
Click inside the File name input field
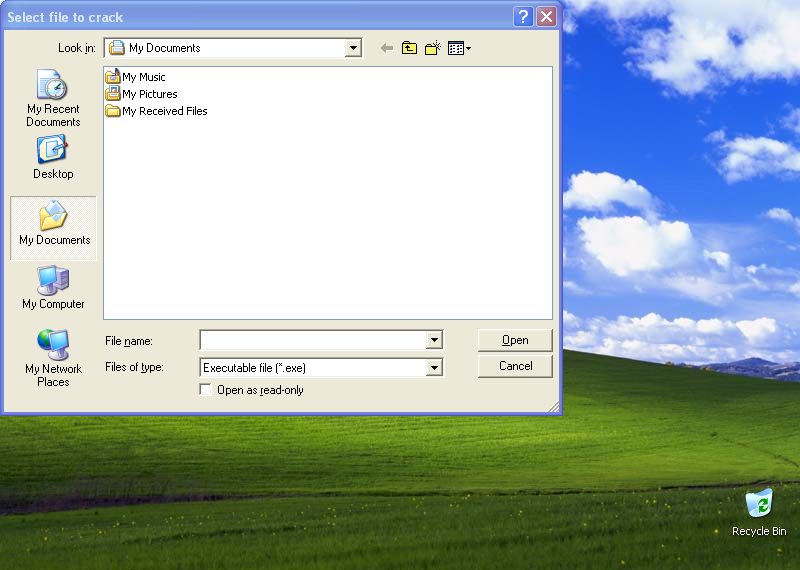(x=313, y=340)
